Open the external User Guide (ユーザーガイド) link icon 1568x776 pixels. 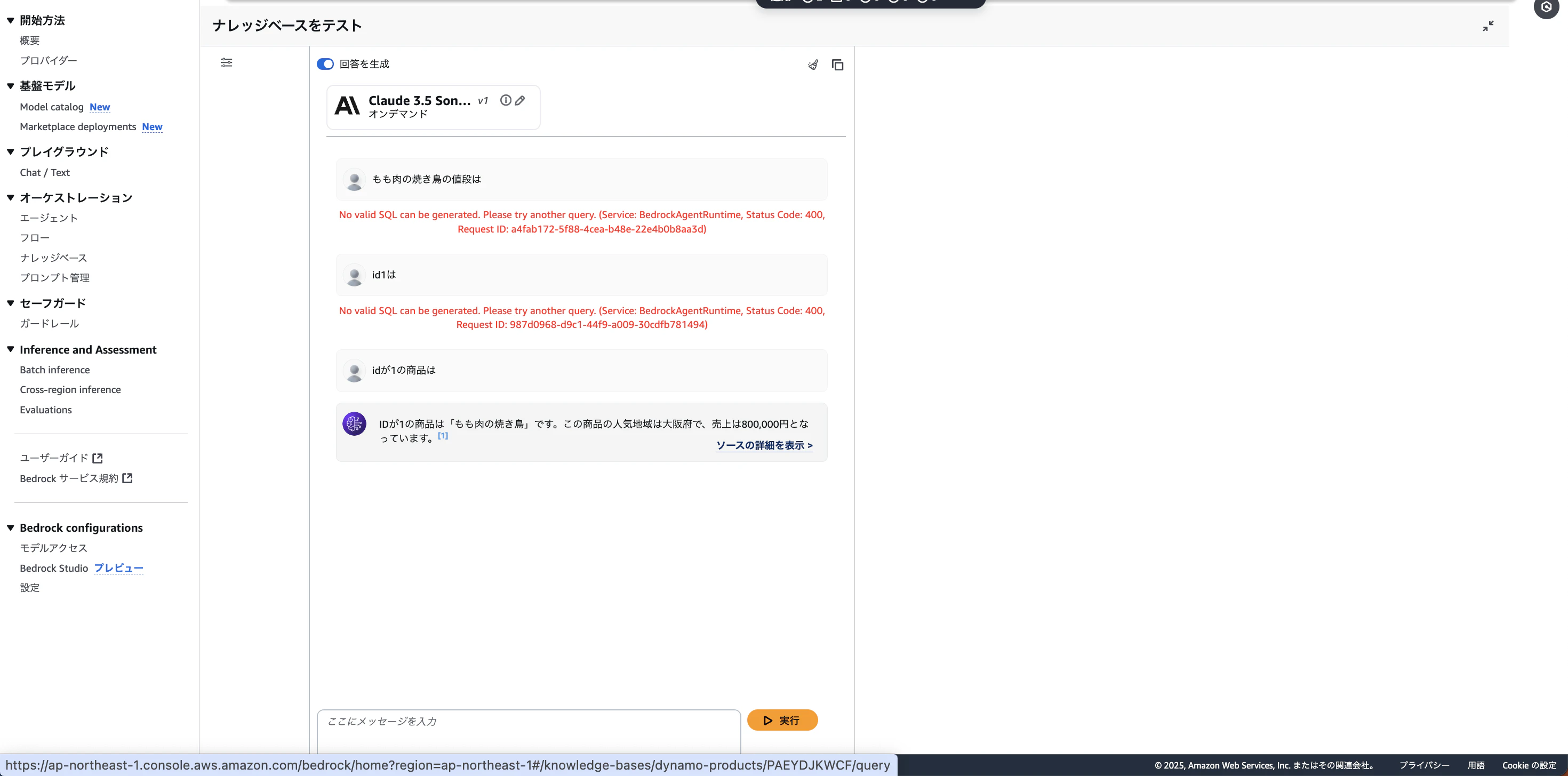point(98,458)
